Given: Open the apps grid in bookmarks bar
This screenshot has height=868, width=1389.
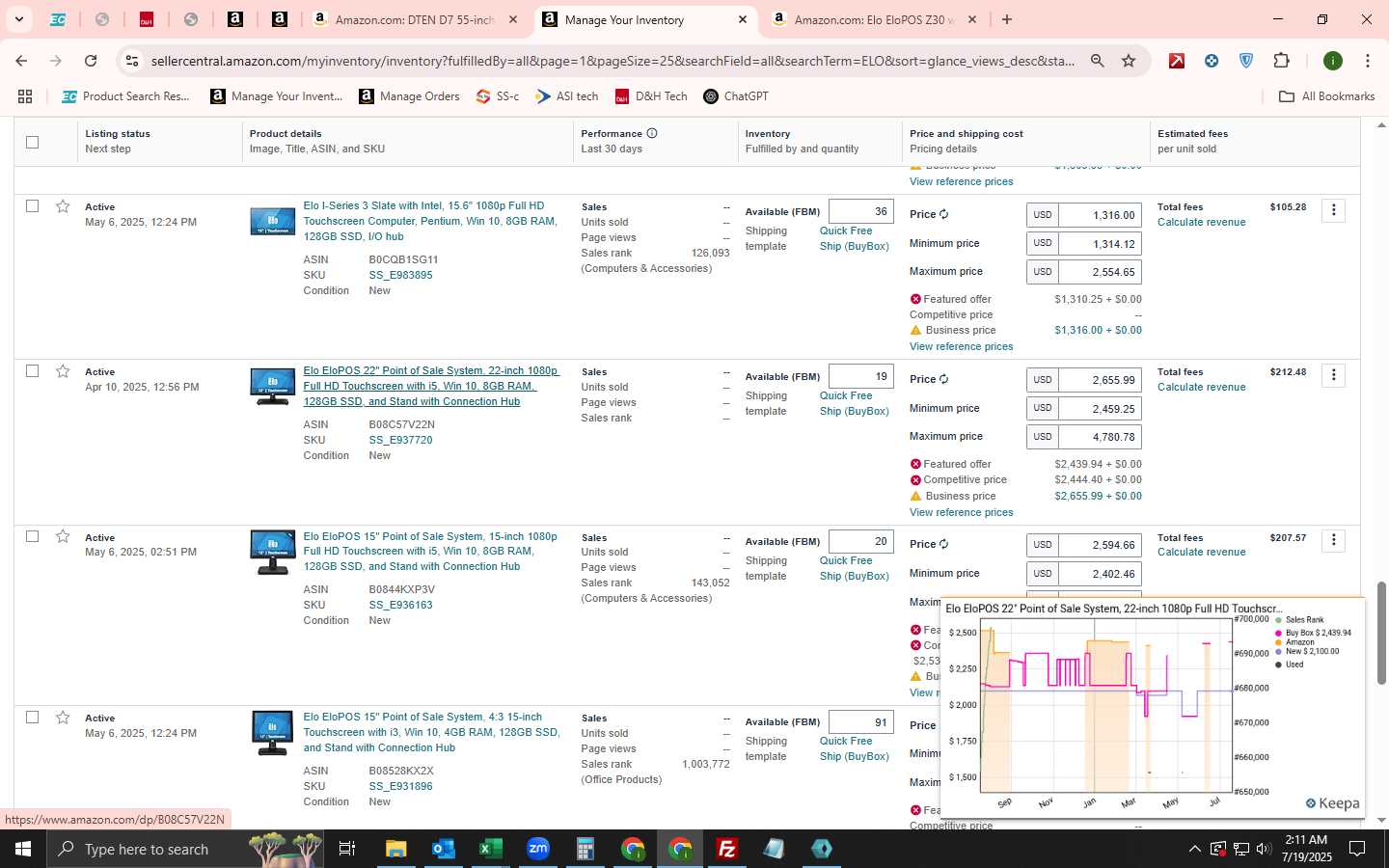Looking at the screenshot, I should [25, 96].
